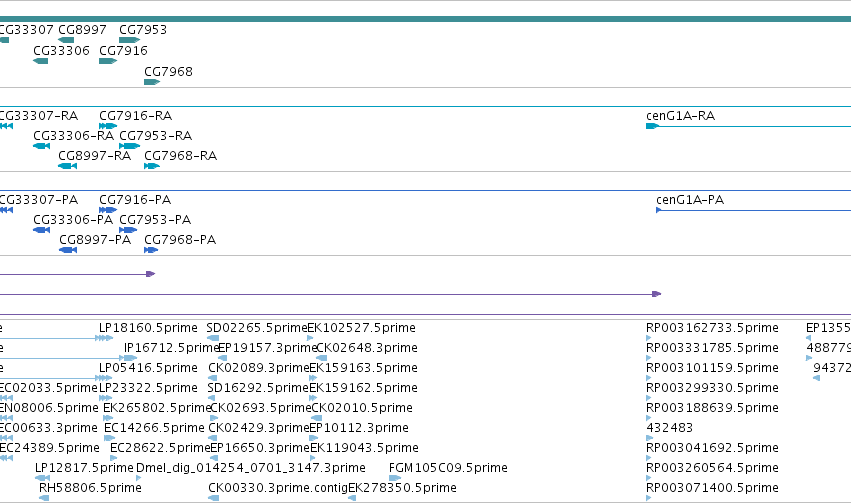Image resolution: width=851 pixels, height=503 pixels.
Task: Select CK00330.3prime.contig label
Action: pyautogui.click(x=278, y=488)
